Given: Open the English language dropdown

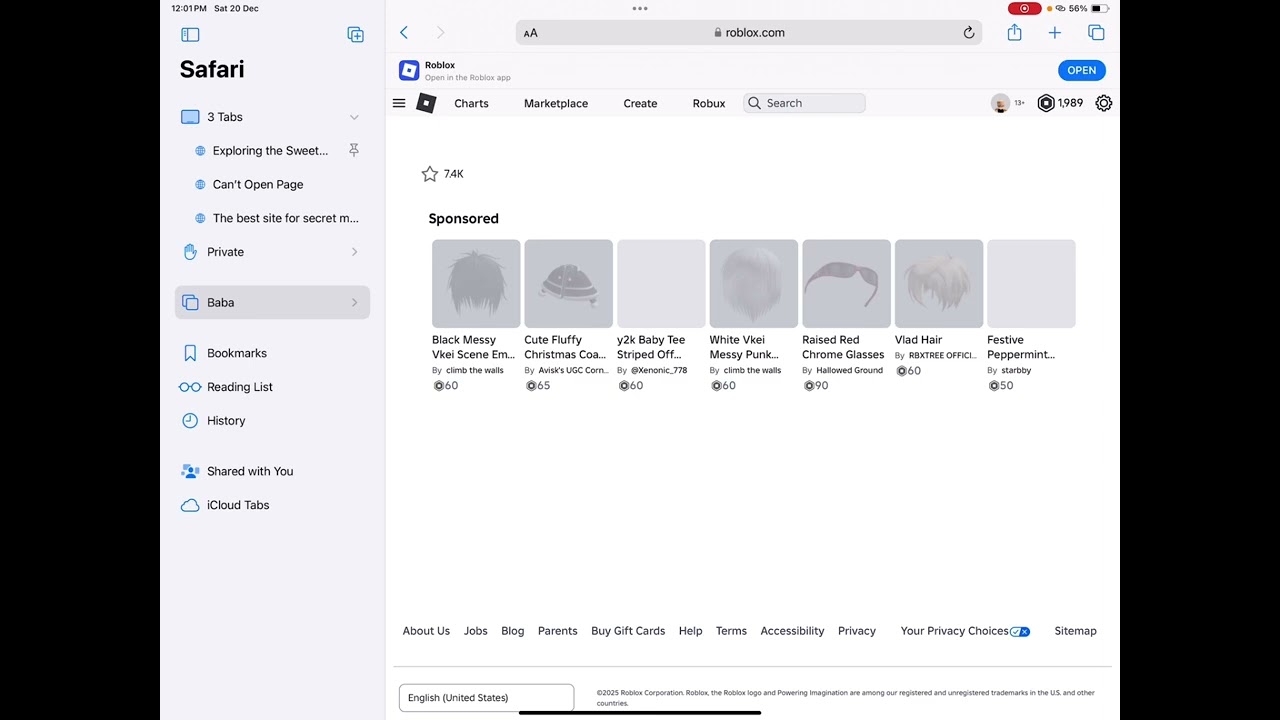Looking at the screenshot, I should 486,698.
